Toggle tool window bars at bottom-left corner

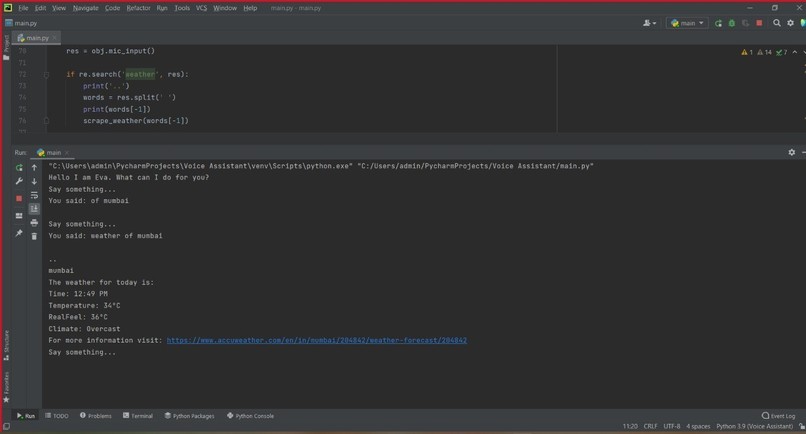[x=6, y=426]
